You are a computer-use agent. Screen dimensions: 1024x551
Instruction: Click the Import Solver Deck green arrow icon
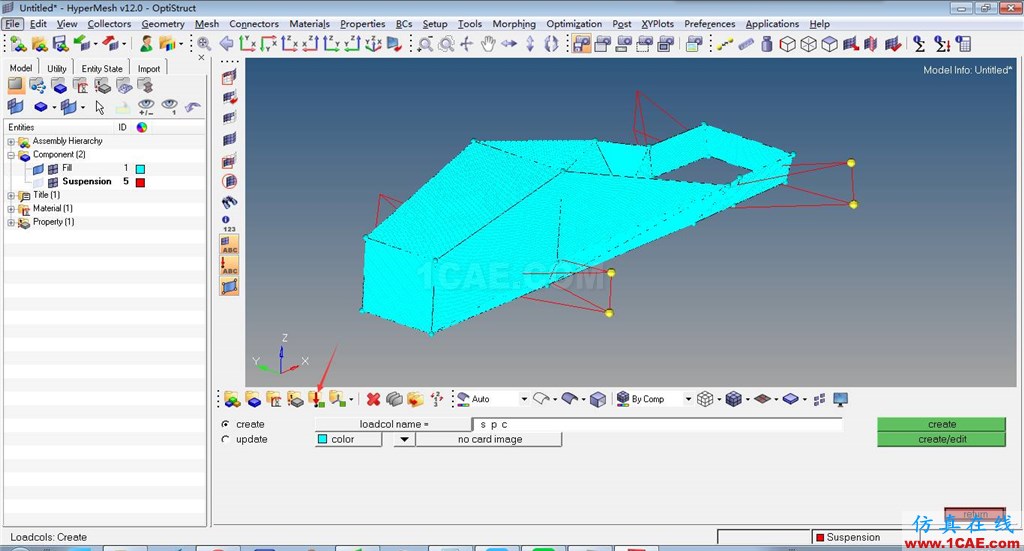(x=81, y=44)
